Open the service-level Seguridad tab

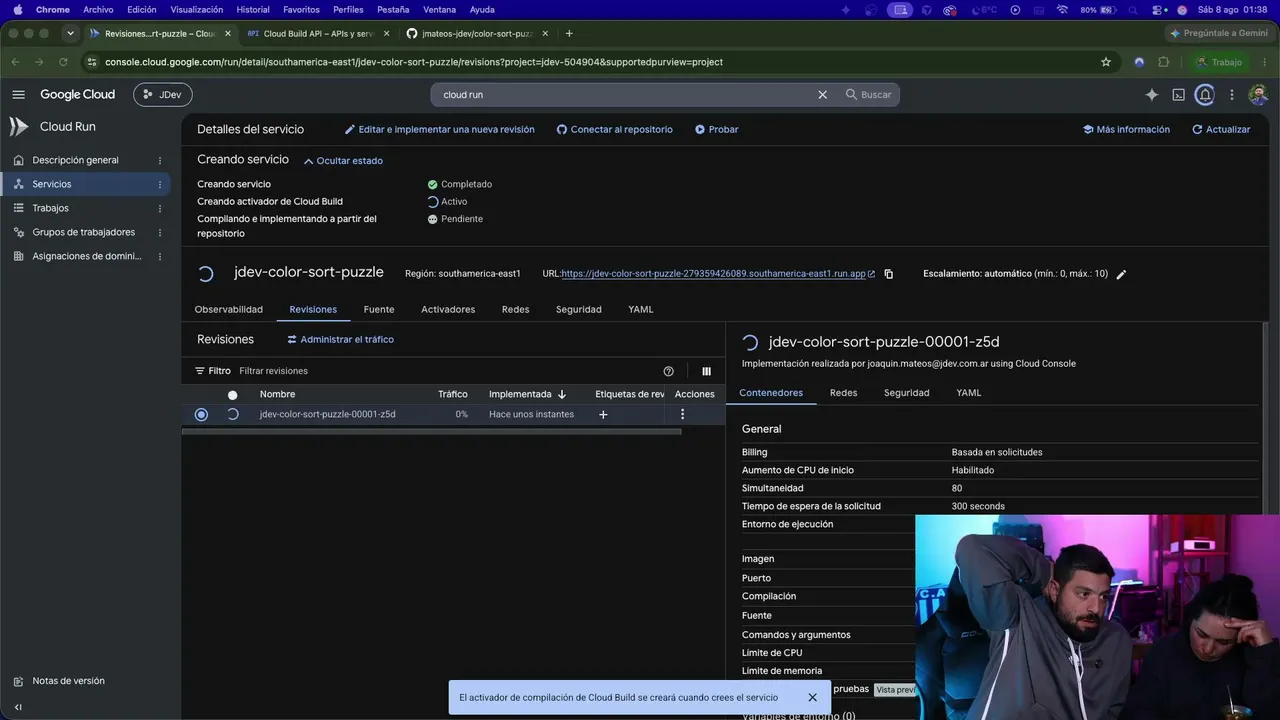[x=579, y=310]
